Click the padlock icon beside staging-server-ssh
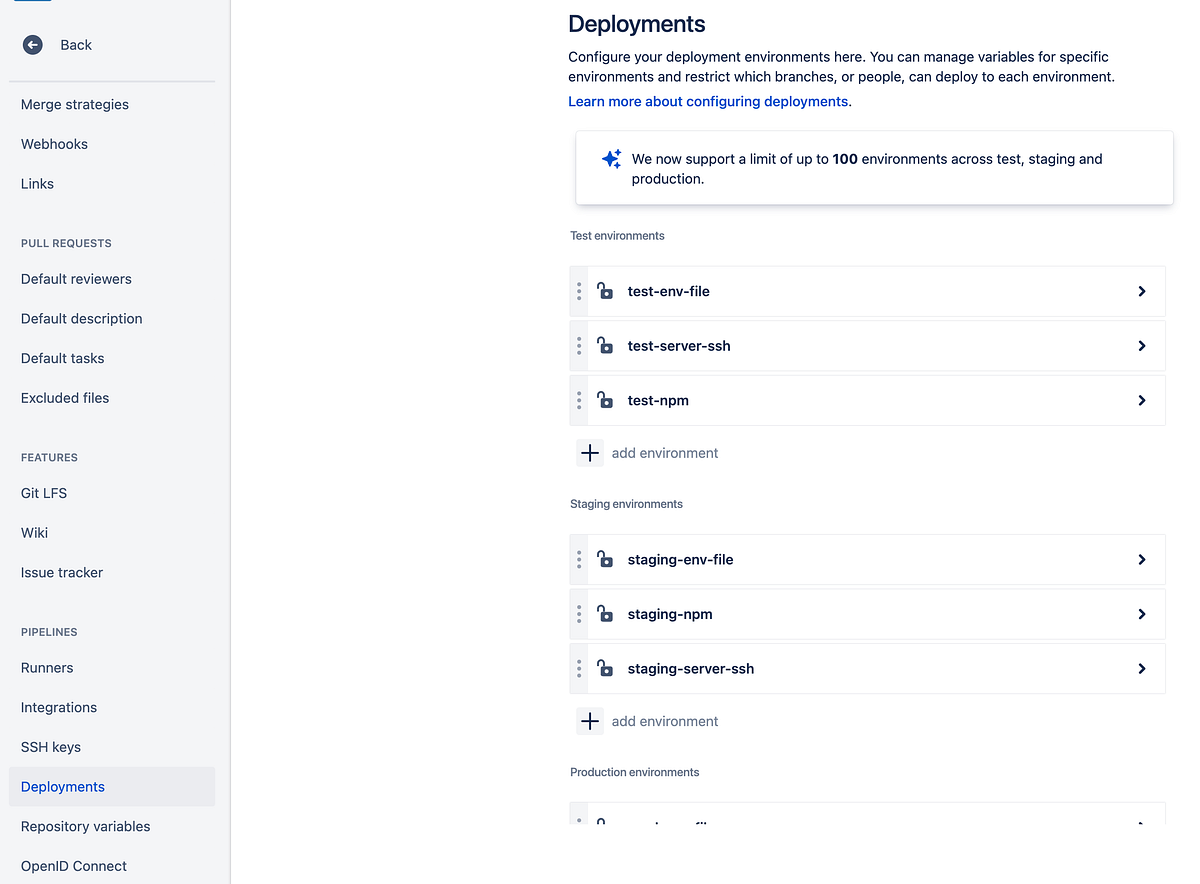The width and height of the screenshot is (1200, 884). (604, 668)
